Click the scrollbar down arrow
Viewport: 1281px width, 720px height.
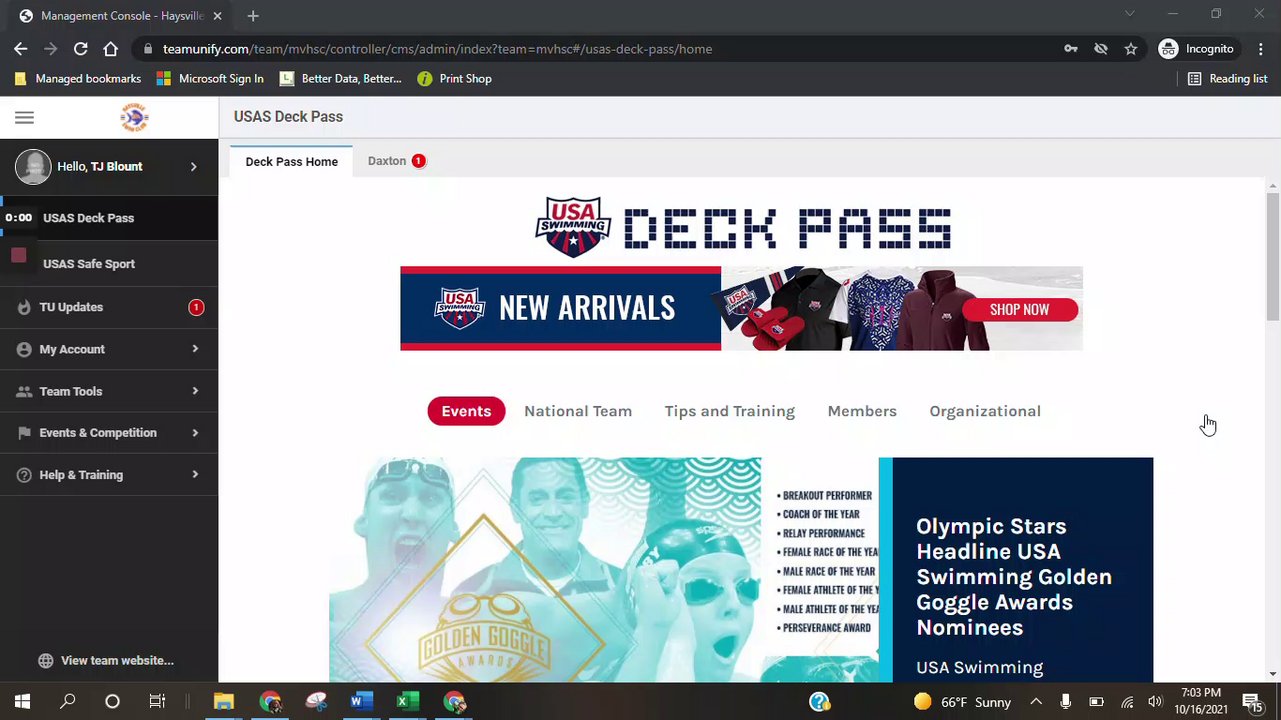coord(1273,675)
